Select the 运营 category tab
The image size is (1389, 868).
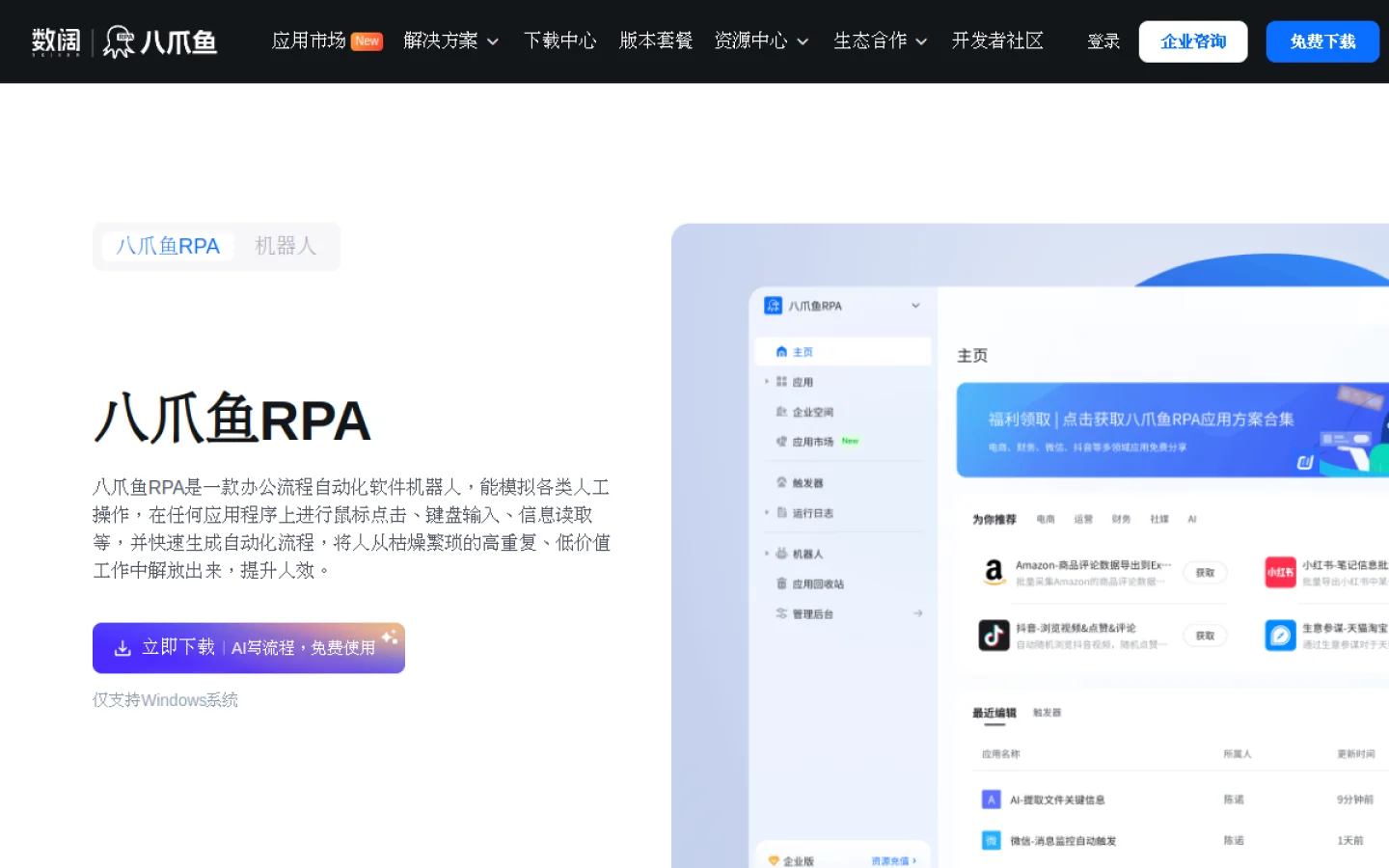[1083, 520]
